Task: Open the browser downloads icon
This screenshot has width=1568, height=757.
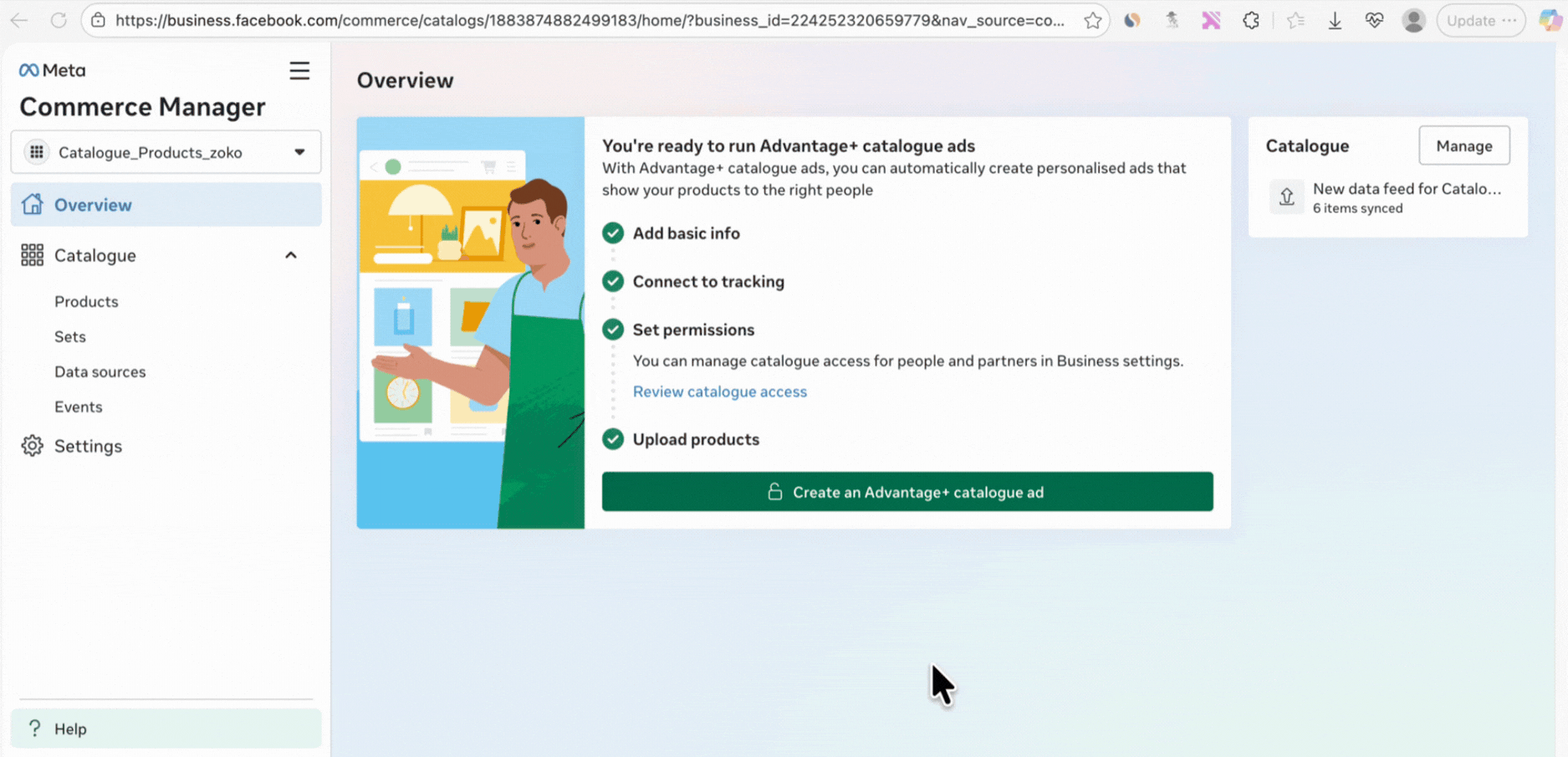Action: (1335, 20)
